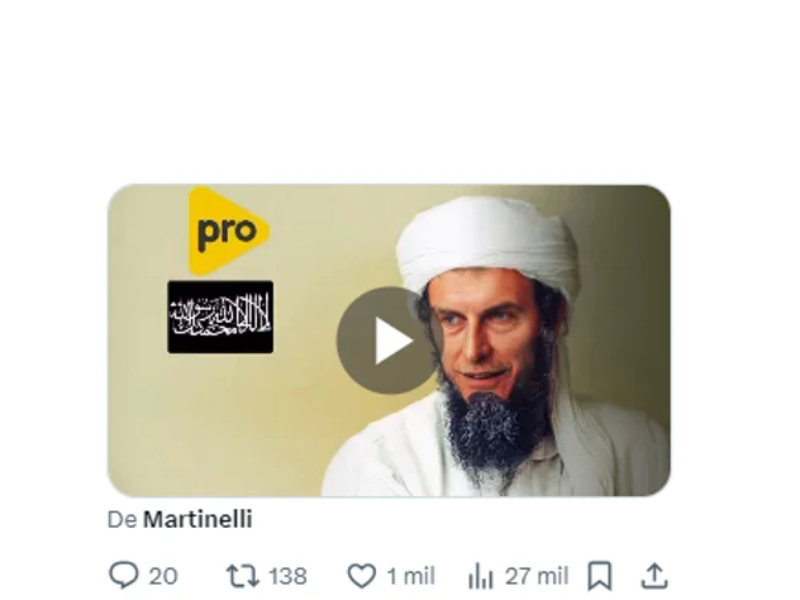800x600 pixels.
Task: Open the Martinelli video author link
Action: click(198, 519)
